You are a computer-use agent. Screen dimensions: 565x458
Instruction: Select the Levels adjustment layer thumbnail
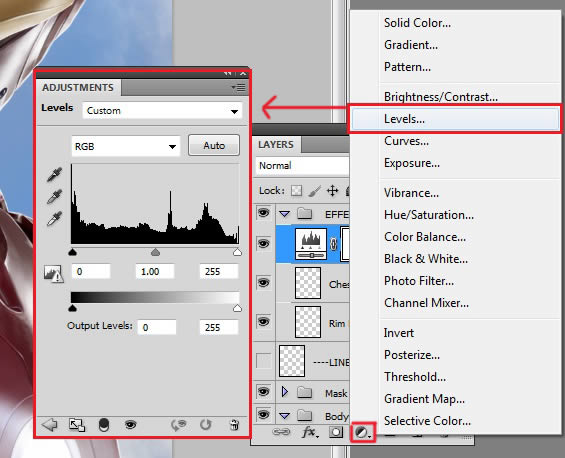[311, 244]
